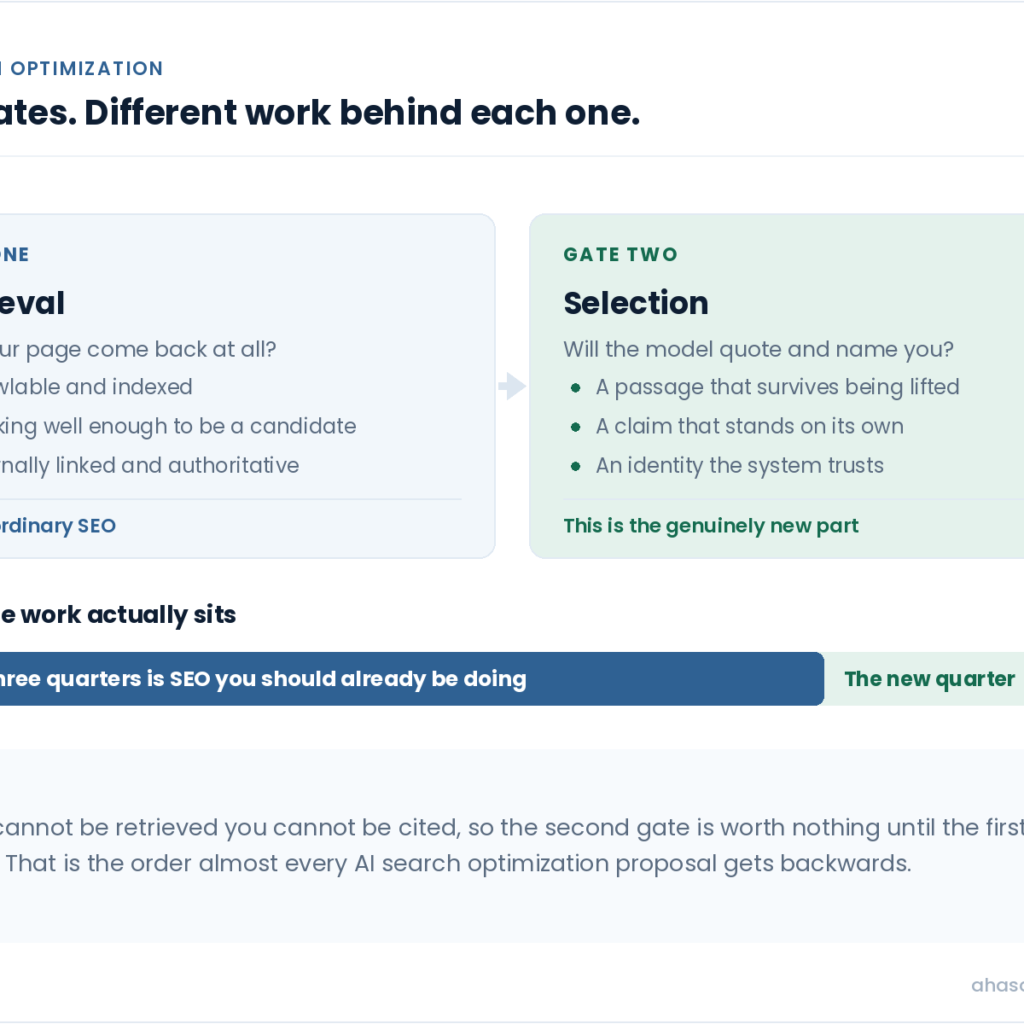
Task: Click 'This is the genuinely new part' footer
Action: 711,526
